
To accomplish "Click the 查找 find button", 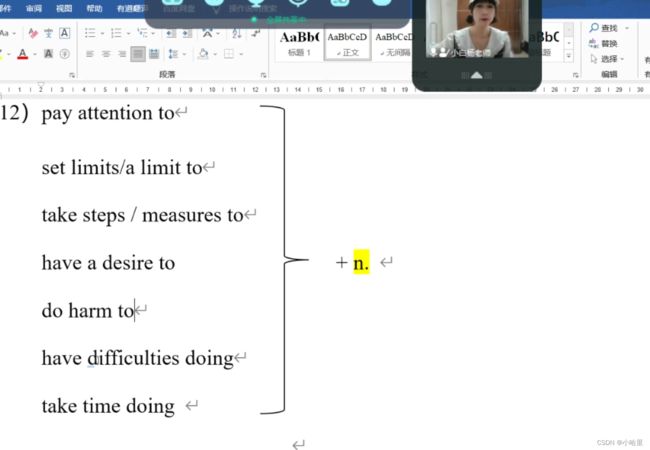I will 605,28.
